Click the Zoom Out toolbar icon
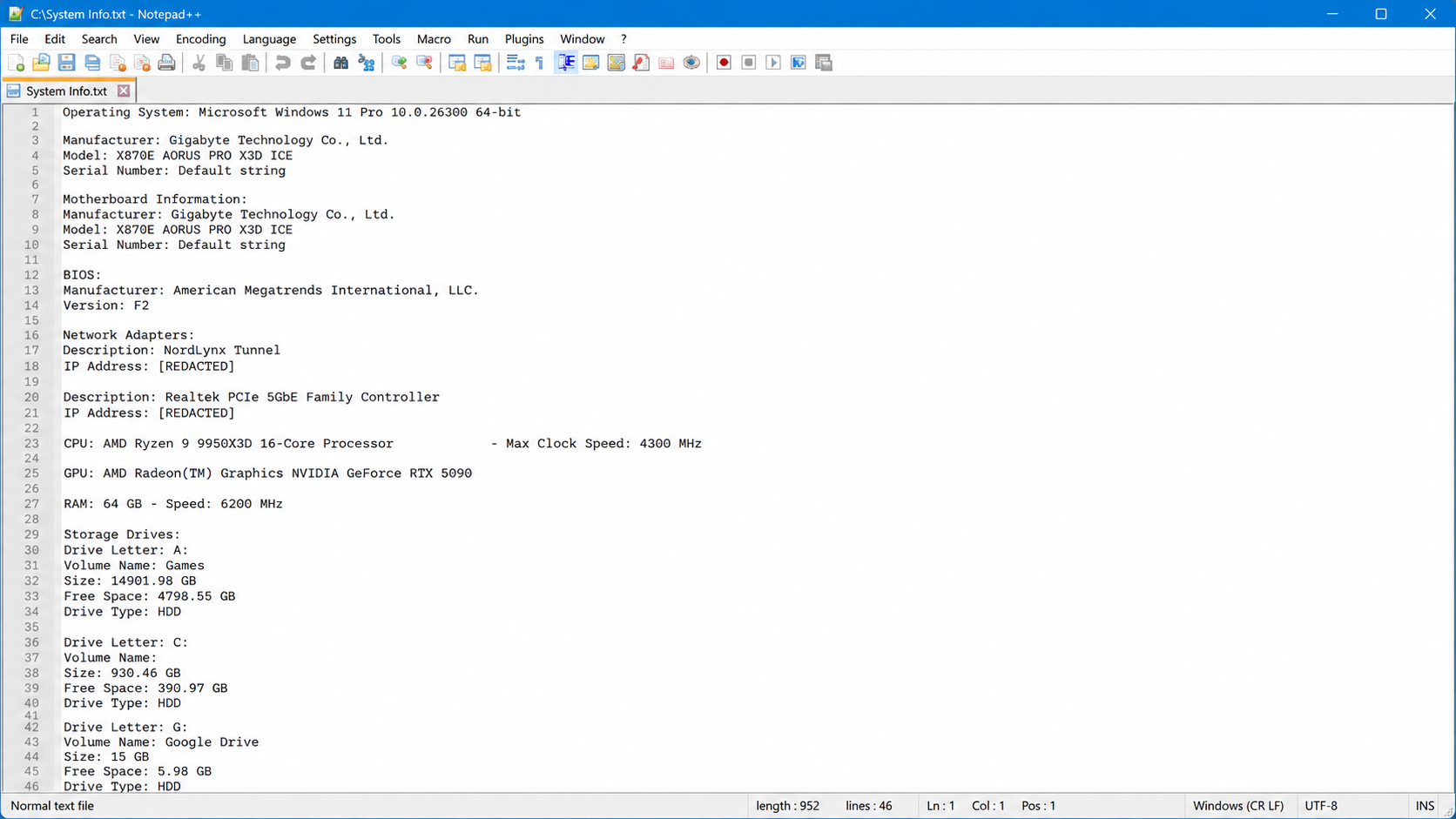1456x819 pixels. (x=424, y=63)
